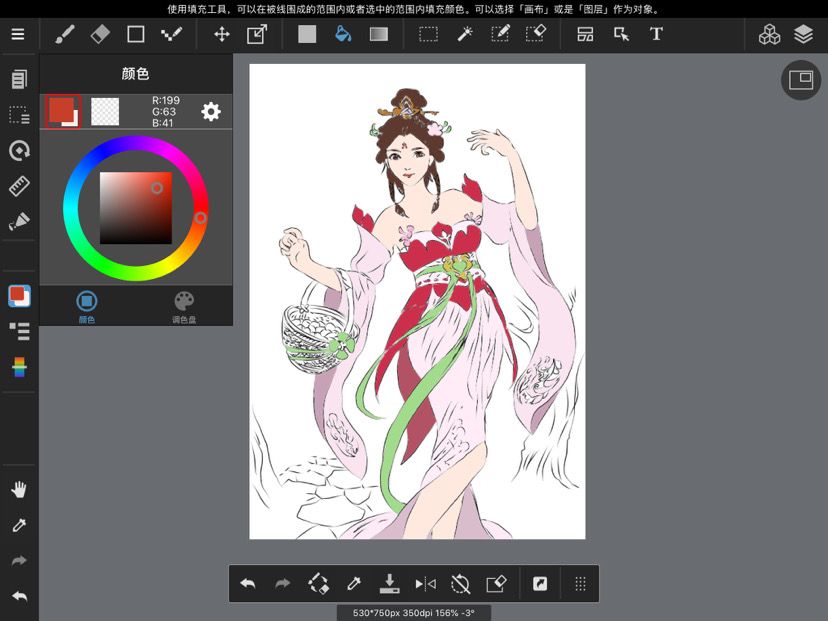Activate the Magic Wand selection tool

[465, 34]
